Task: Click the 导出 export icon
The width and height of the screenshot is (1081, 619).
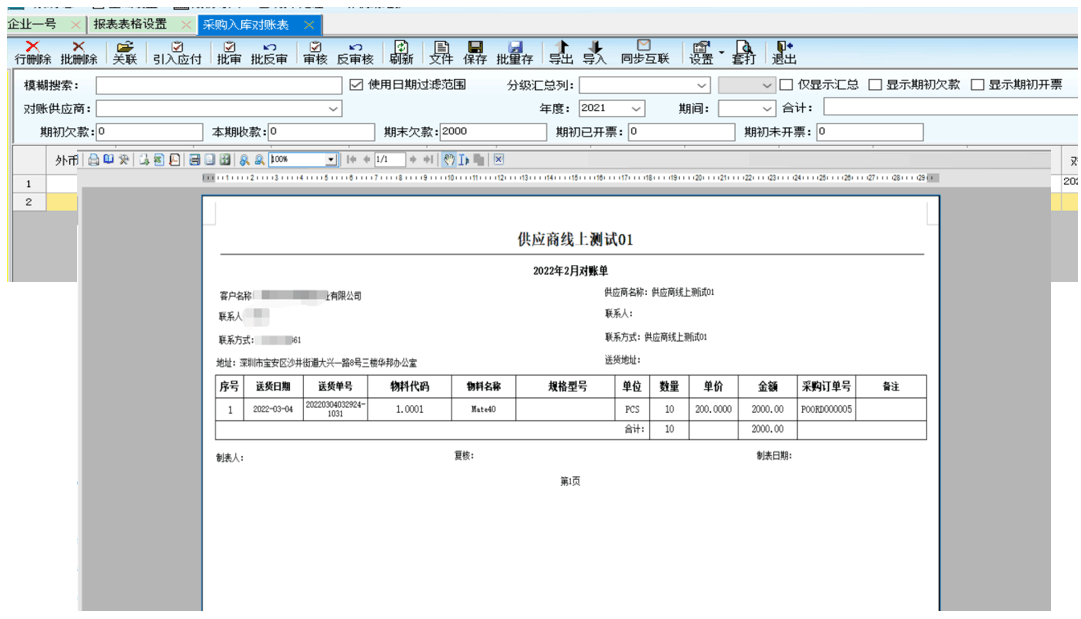Action: pyautogui.click(x=561, y=52)
